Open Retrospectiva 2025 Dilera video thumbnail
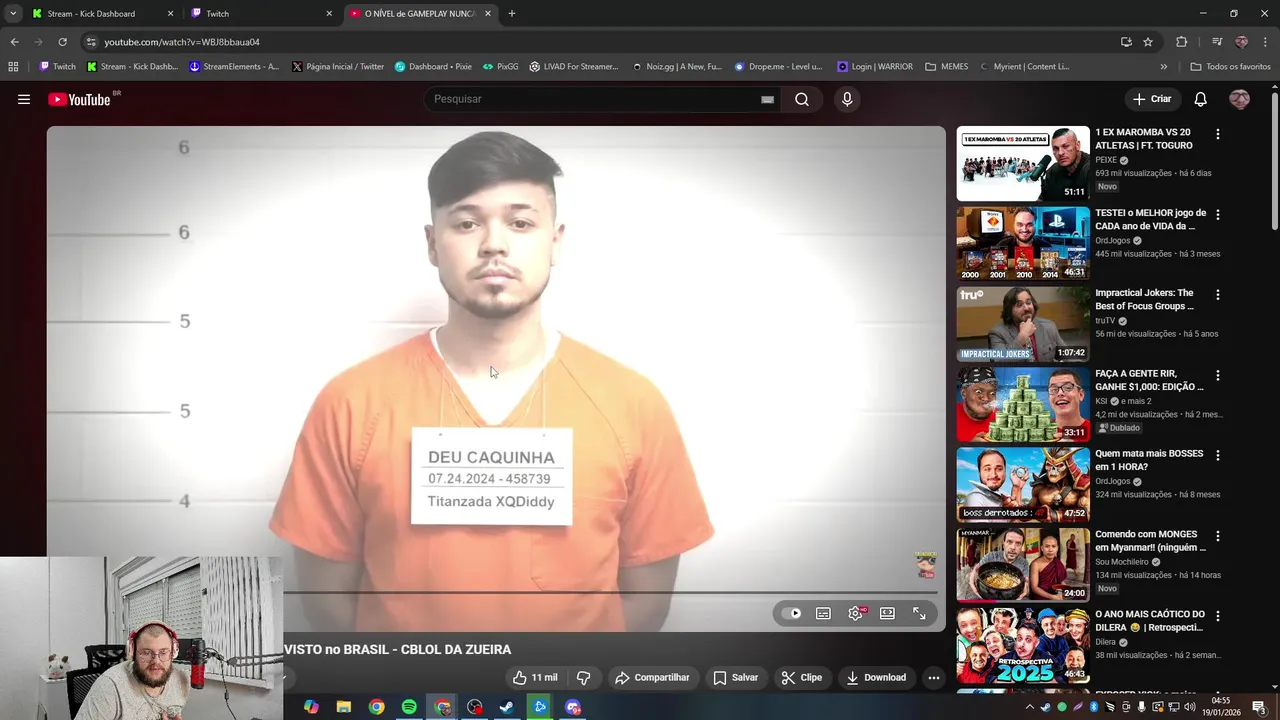1280x720 pixels. [1023, 645]
